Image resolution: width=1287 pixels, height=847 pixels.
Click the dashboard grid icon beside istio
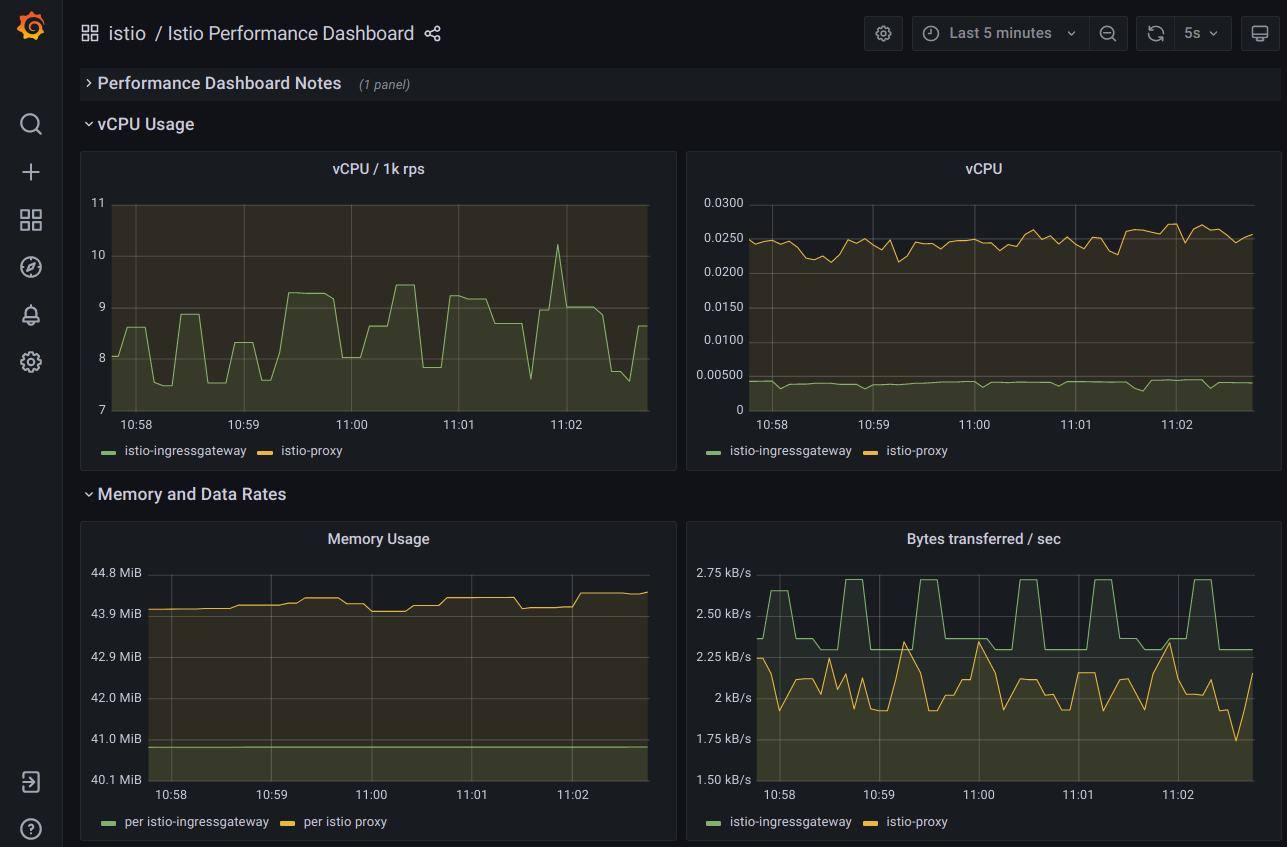90,33
